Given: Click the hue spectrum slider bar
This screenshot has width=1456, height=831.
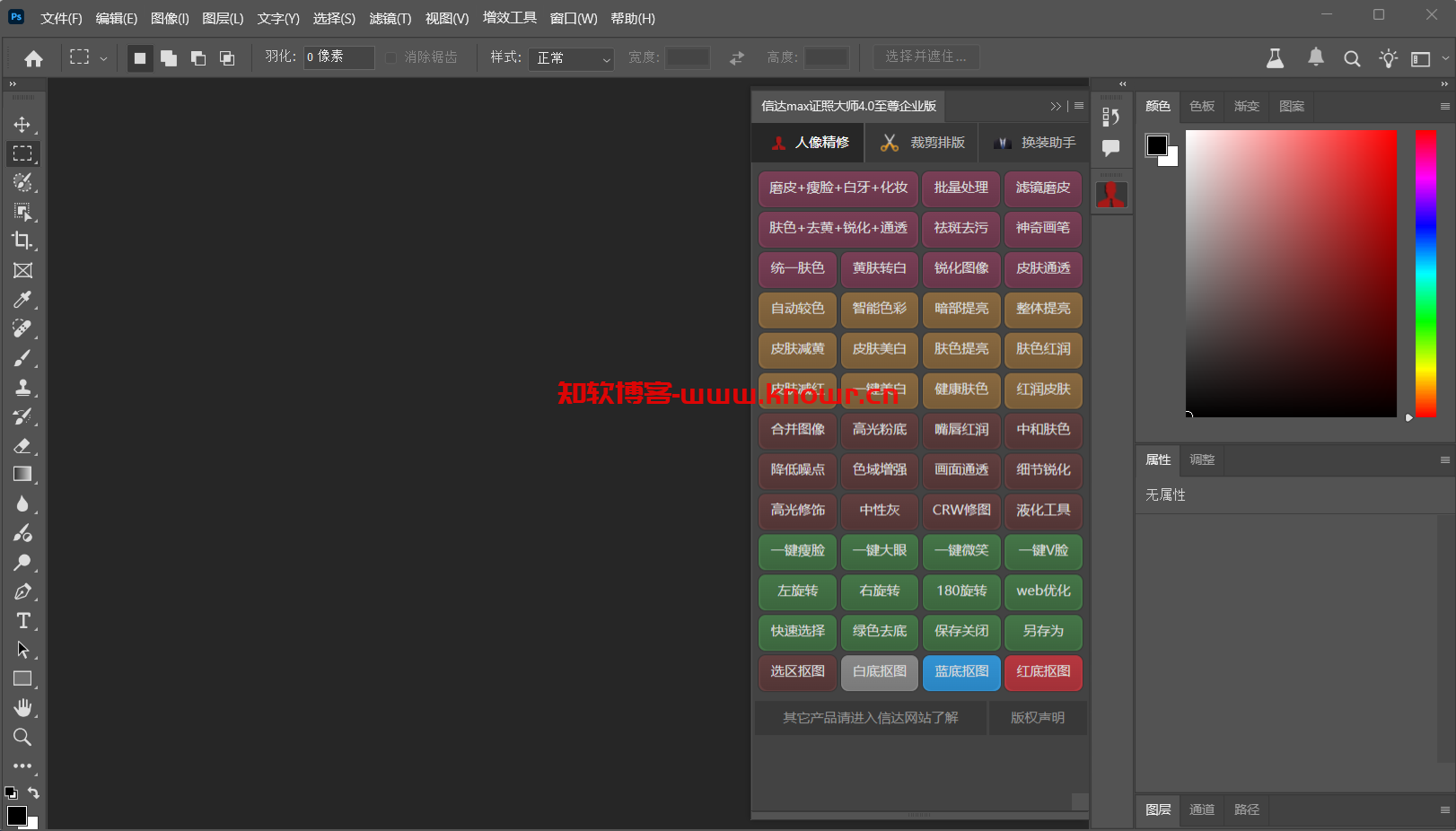Looking at the screenshot, I should [1425, 274].
